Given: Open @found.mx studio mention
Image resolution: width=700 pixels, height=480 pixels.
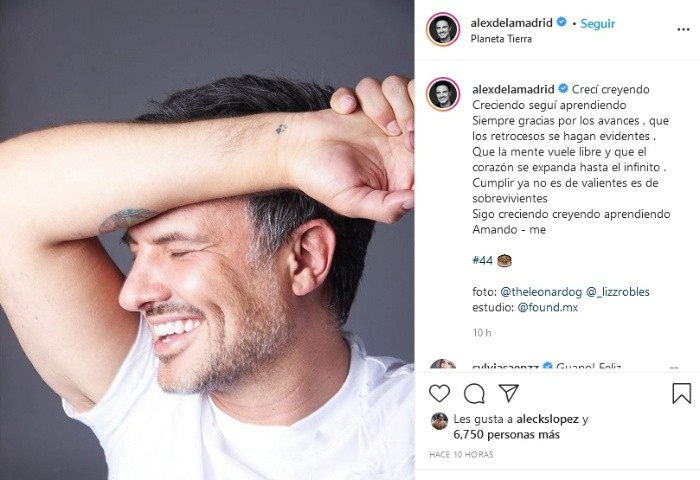Looking at the screenshot, I should (x=548, y=308).
